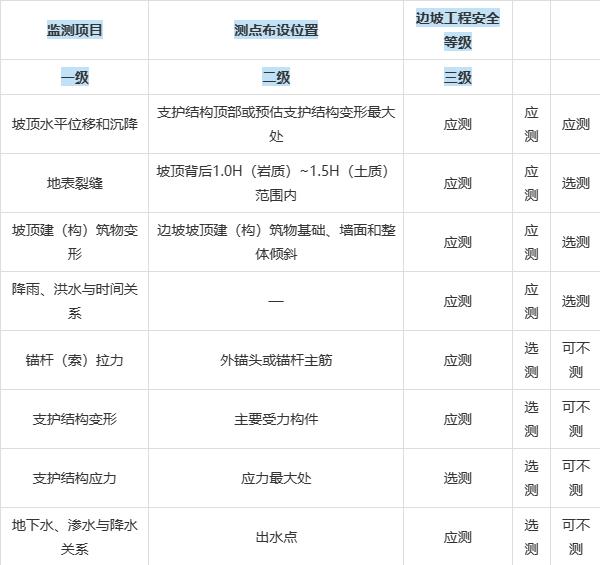Select the 三级 header cell
Viewport: 600px width, 565px height.
click(x=458, y=77)
